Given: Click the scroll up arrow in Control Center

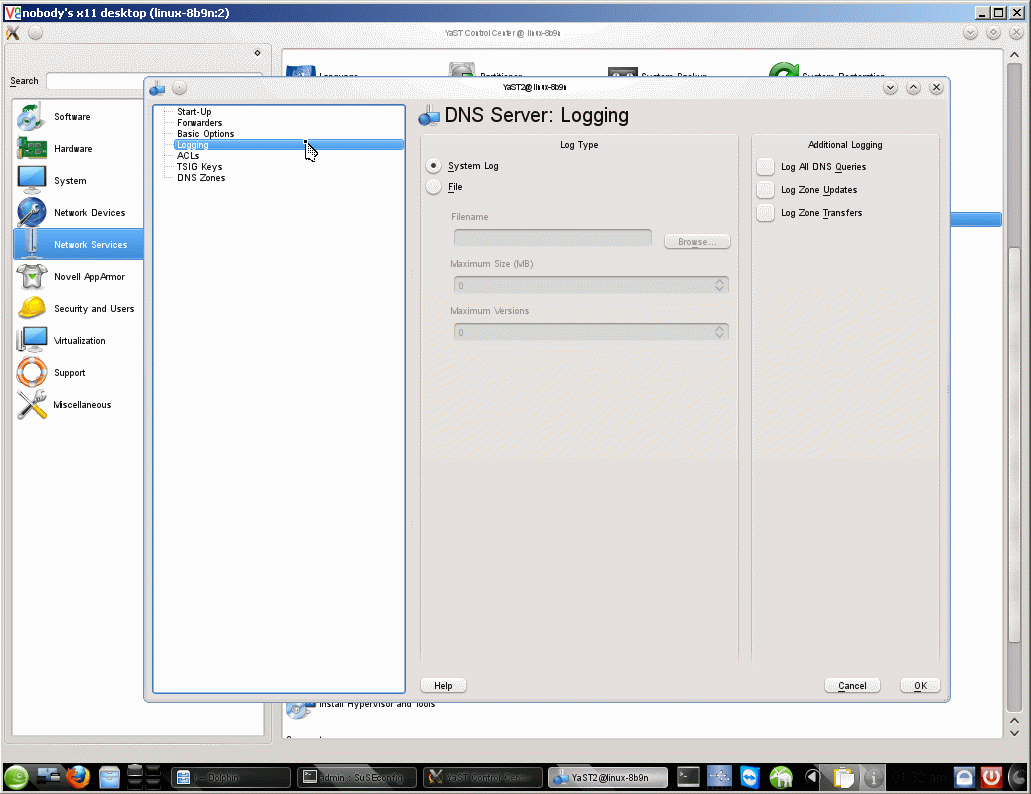Looking at the screenshot, I should pos(1015,55).
